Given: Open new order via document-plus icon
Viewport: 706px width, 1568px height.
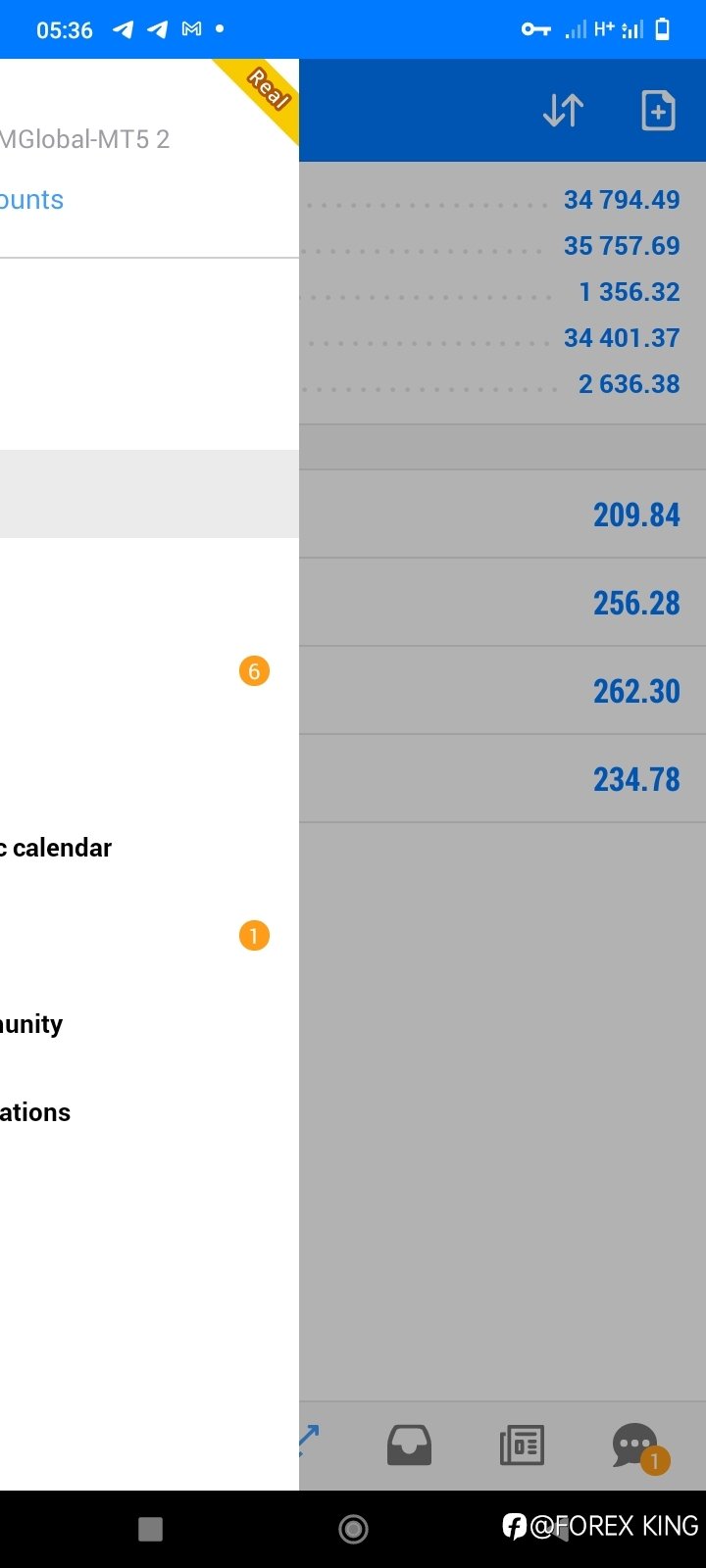Looking at the screenshot, I should (658, 111).
